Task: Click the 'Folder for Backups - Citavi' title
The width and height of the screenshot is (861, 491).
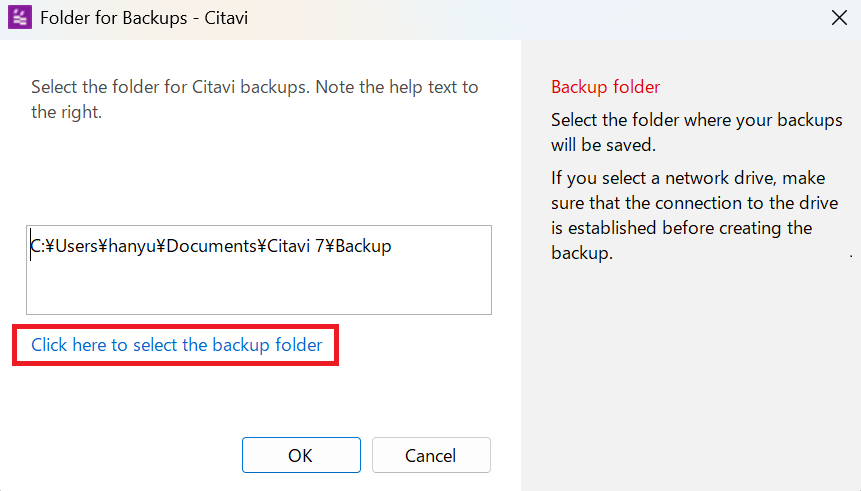Action: [x=144, y=18]
